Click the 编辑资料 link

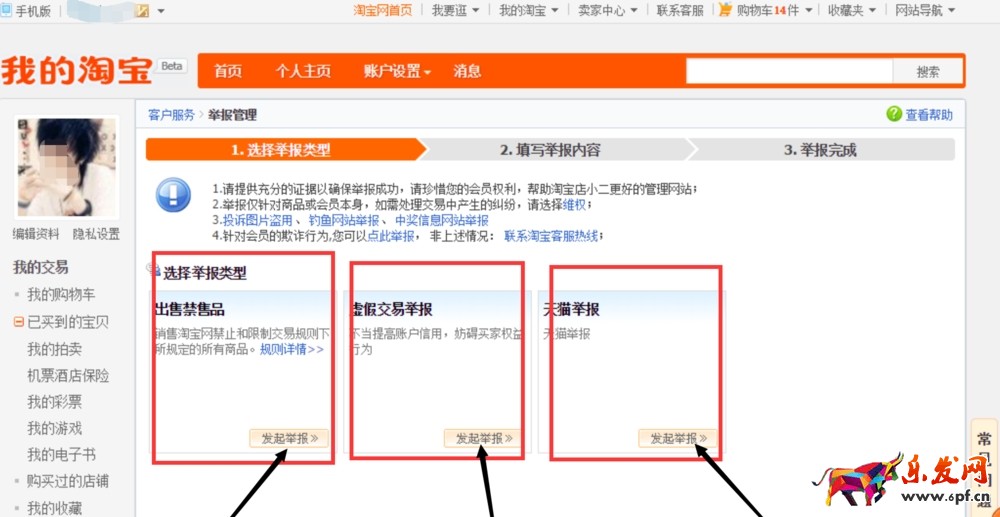36,235
